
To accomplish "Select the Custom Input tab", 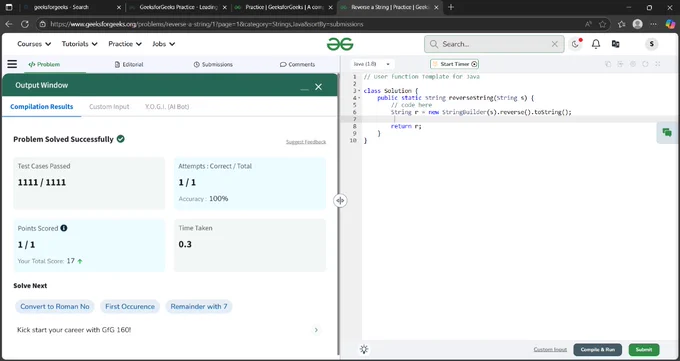I will pyautogui.click(x=109, y=107).
